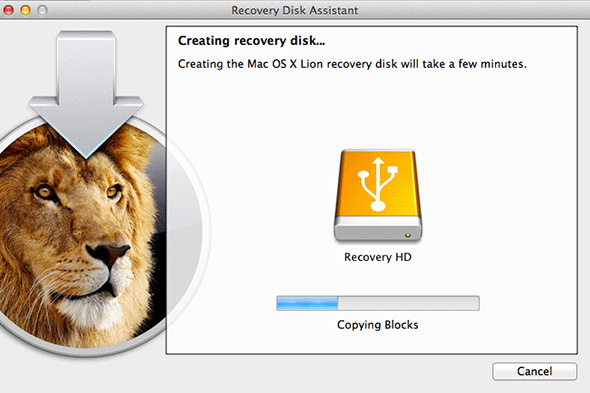Viewport: 590px width, 393px height.
Task: Click the blue filled part of progress bar
Action: click(307, 303)
